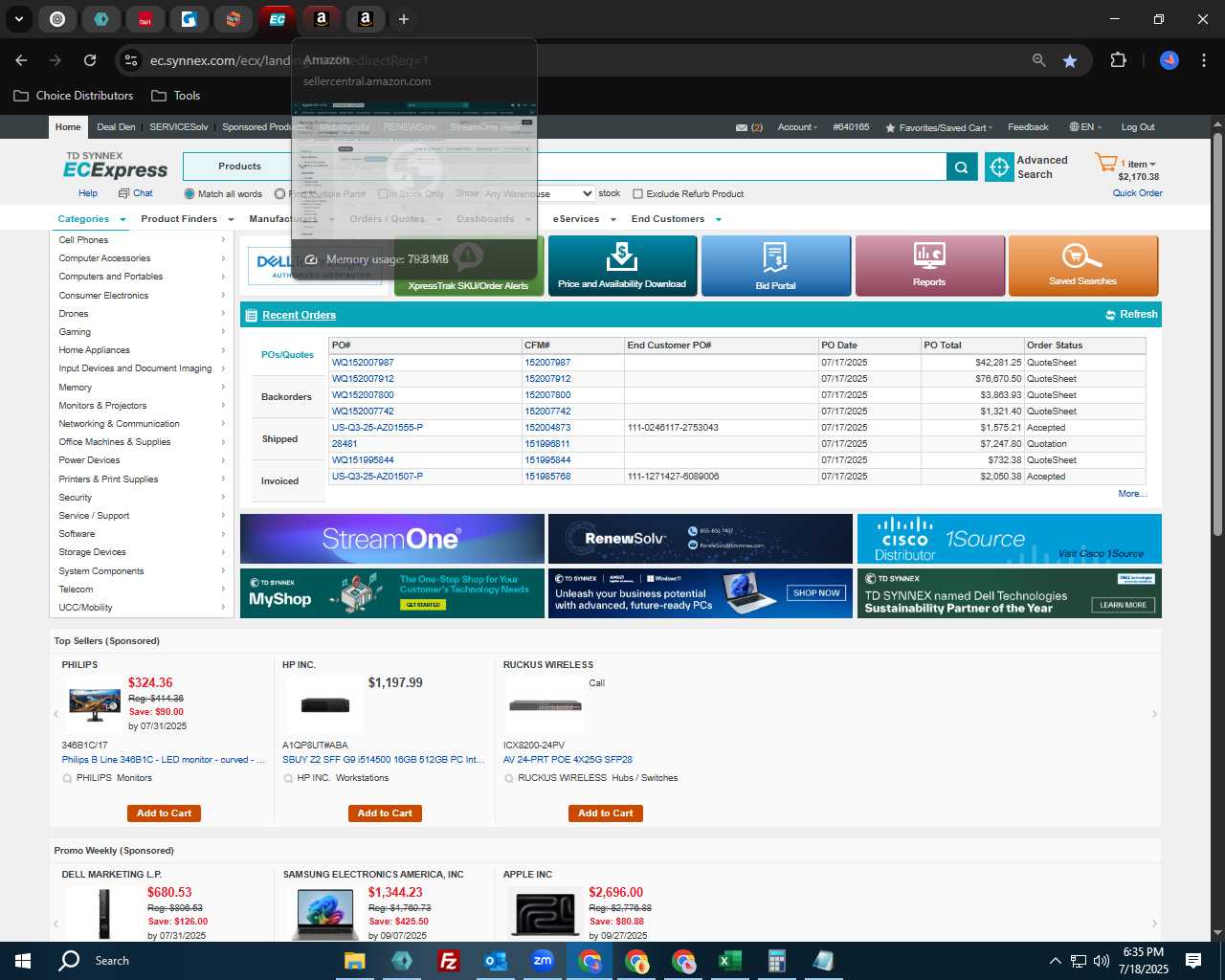
Task: Open new browser tab with plus
Action: (404, 19)
